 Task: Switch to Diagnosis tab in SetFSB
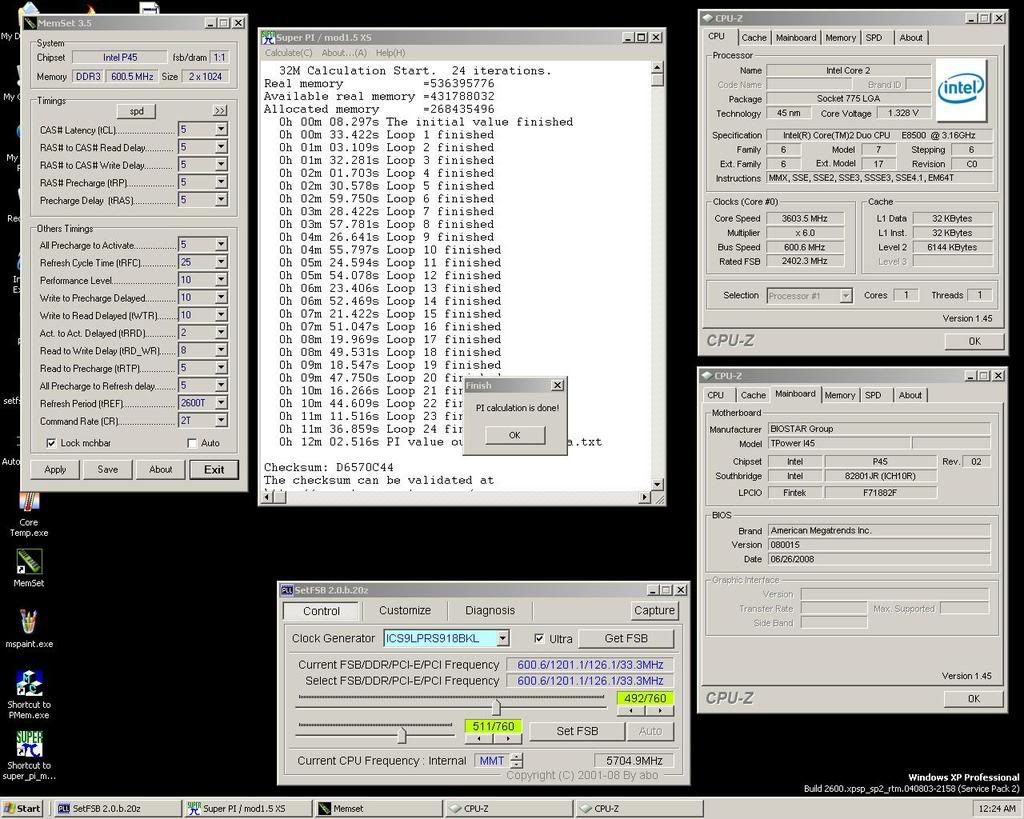tap(490, 610)
